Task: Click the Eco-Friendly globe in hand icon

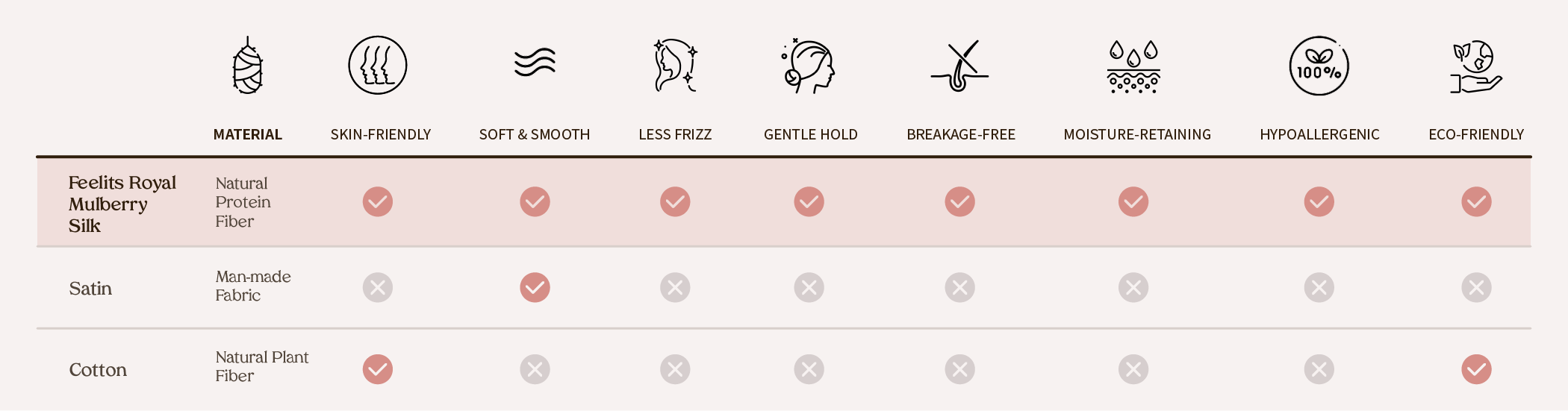Action: (1475, 67)
